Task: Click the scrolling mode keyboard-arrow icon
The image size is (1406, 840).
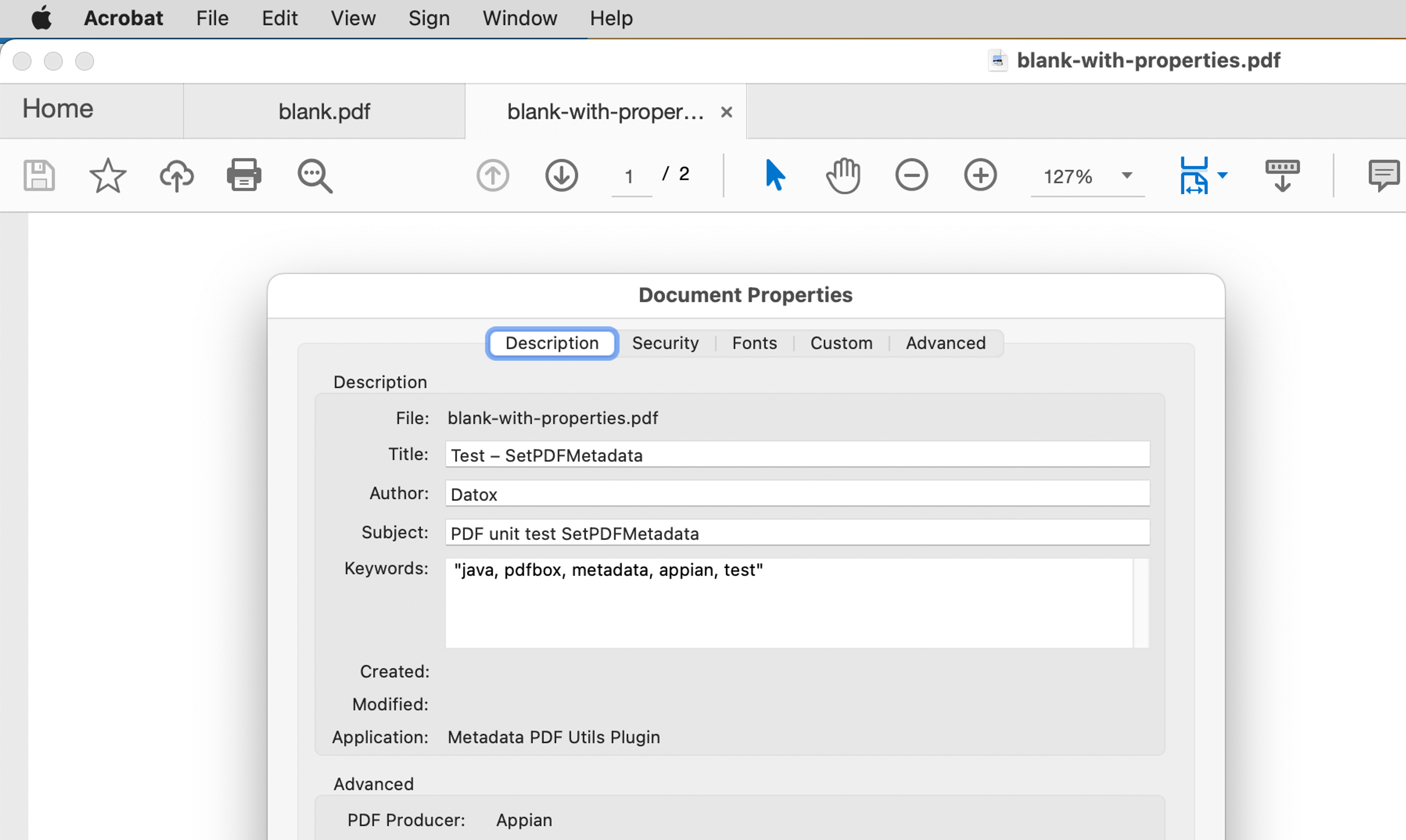Action: [1282, 176]
